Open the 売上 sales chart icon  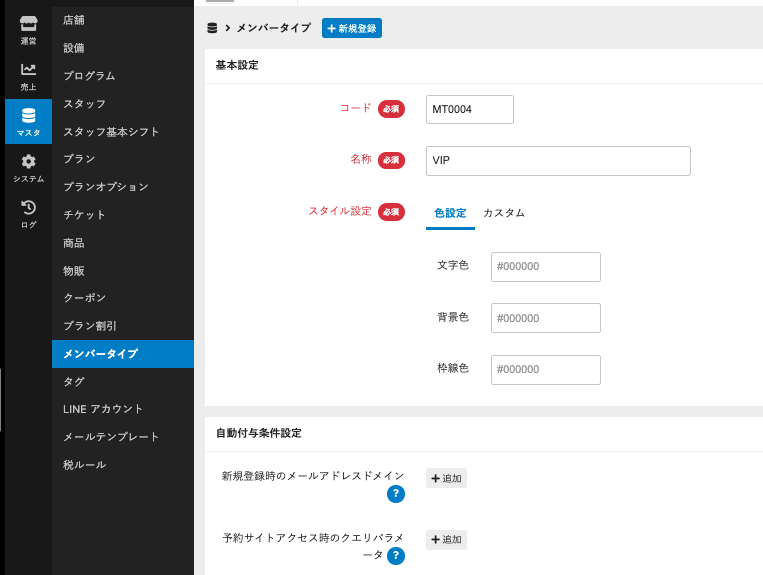tap(28, 75)
